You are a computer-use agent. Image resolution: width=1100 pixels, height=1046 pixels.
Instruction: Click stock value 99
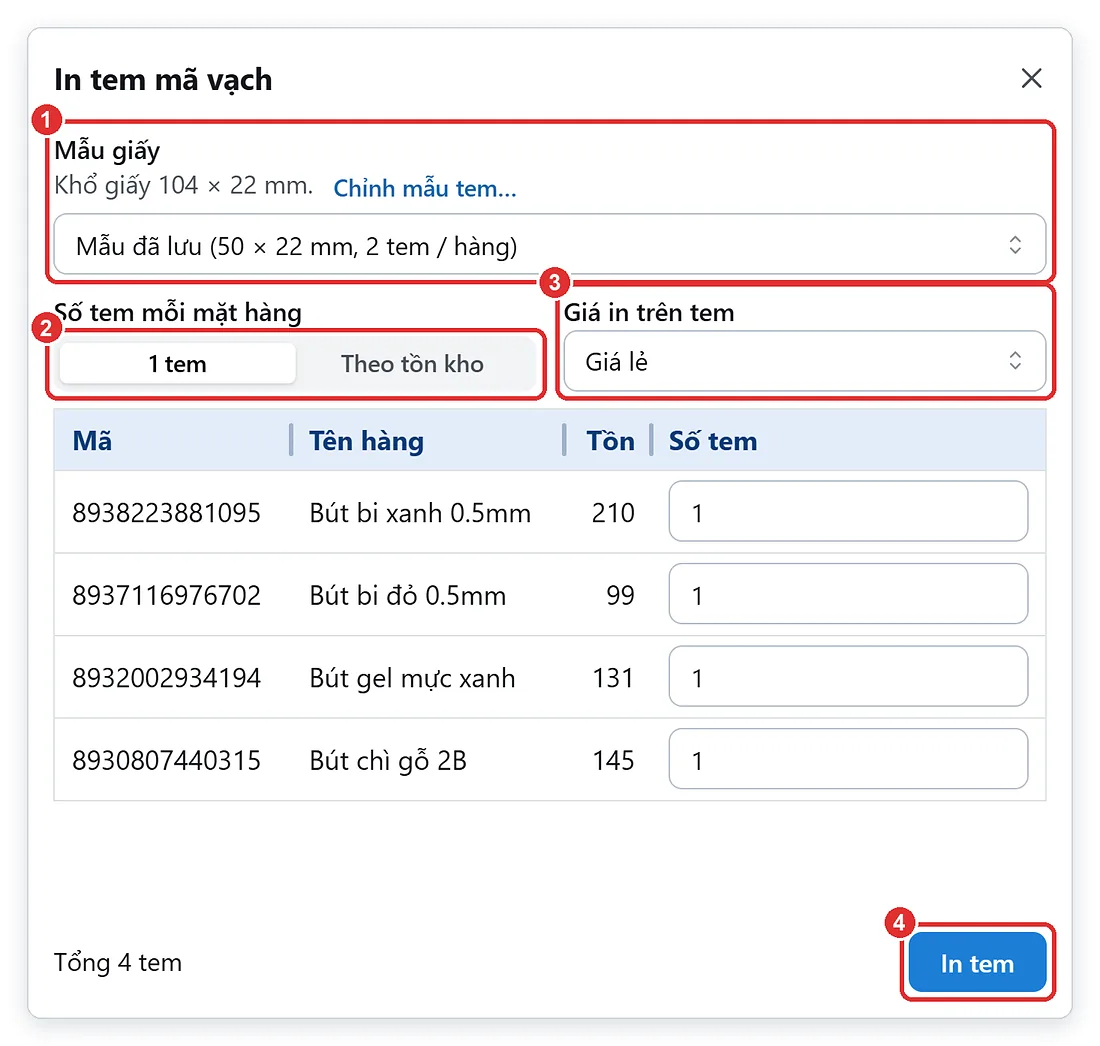coord(620,596)
